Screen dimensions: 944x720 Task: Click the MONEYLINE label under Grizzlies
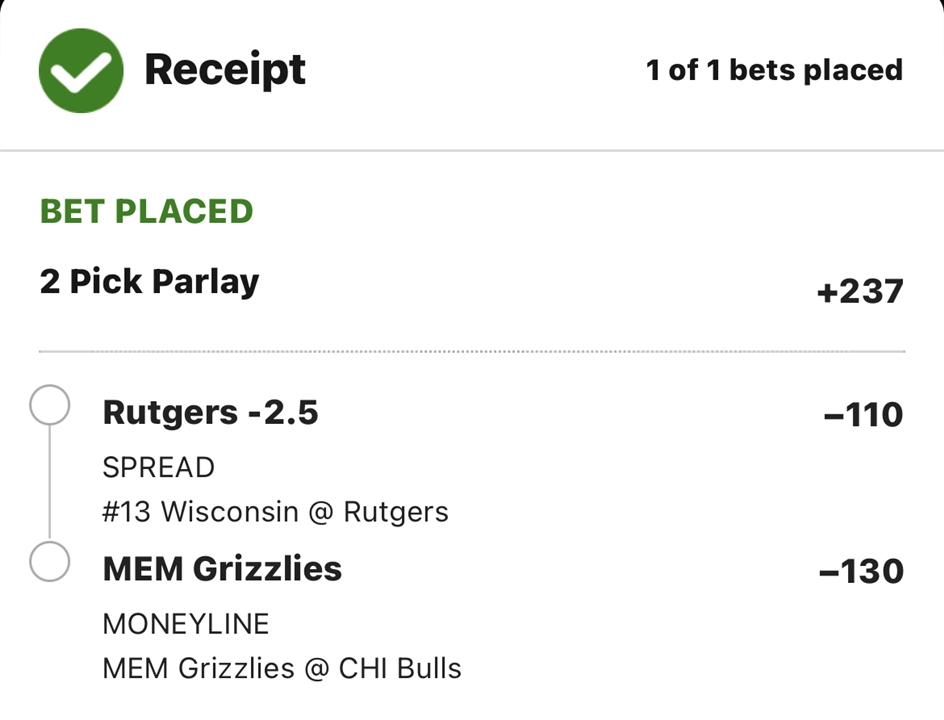(185, 624)
